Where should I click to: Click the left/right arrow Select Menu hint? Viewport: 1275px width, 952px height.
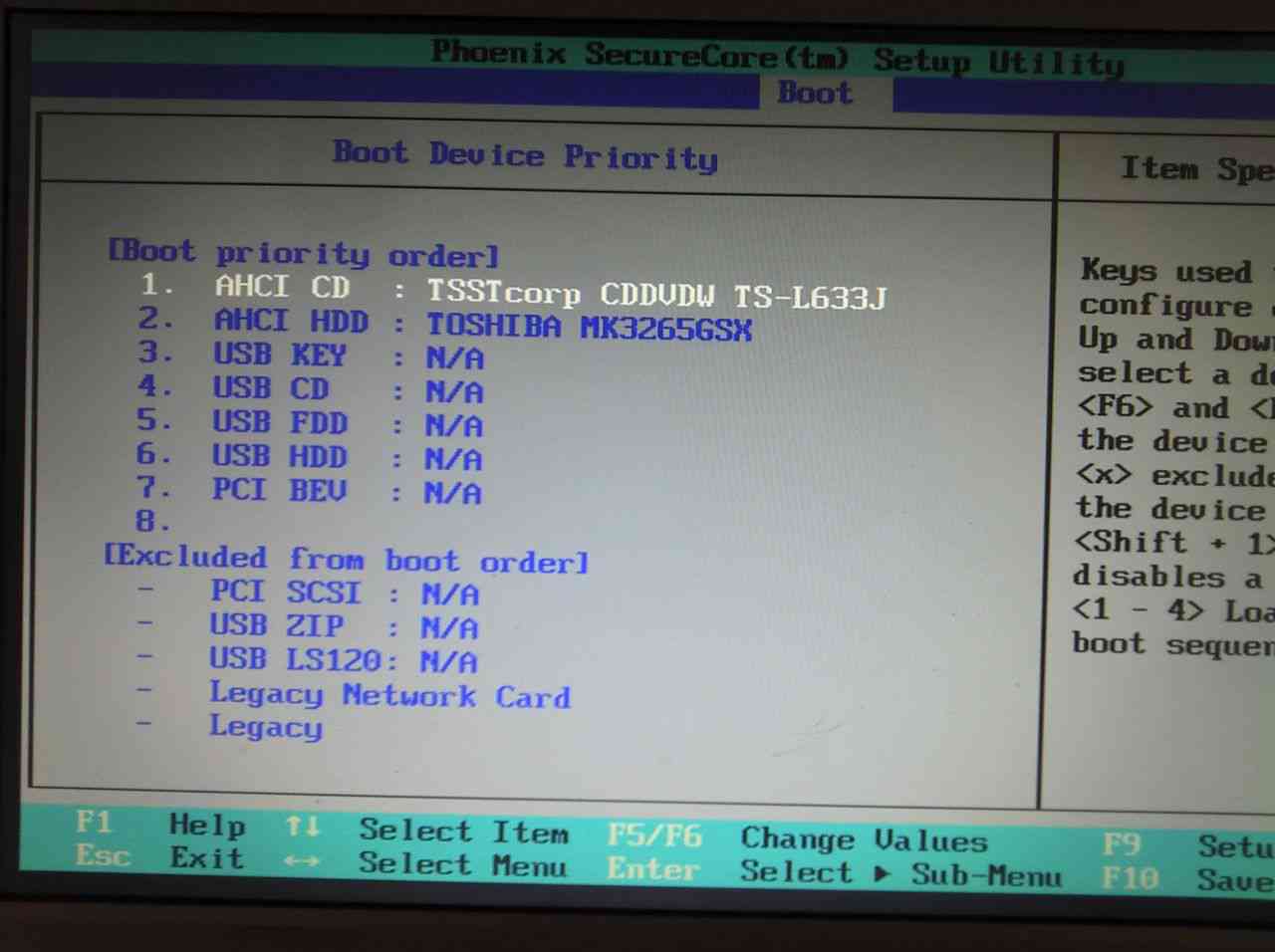(x=425, y=863)
